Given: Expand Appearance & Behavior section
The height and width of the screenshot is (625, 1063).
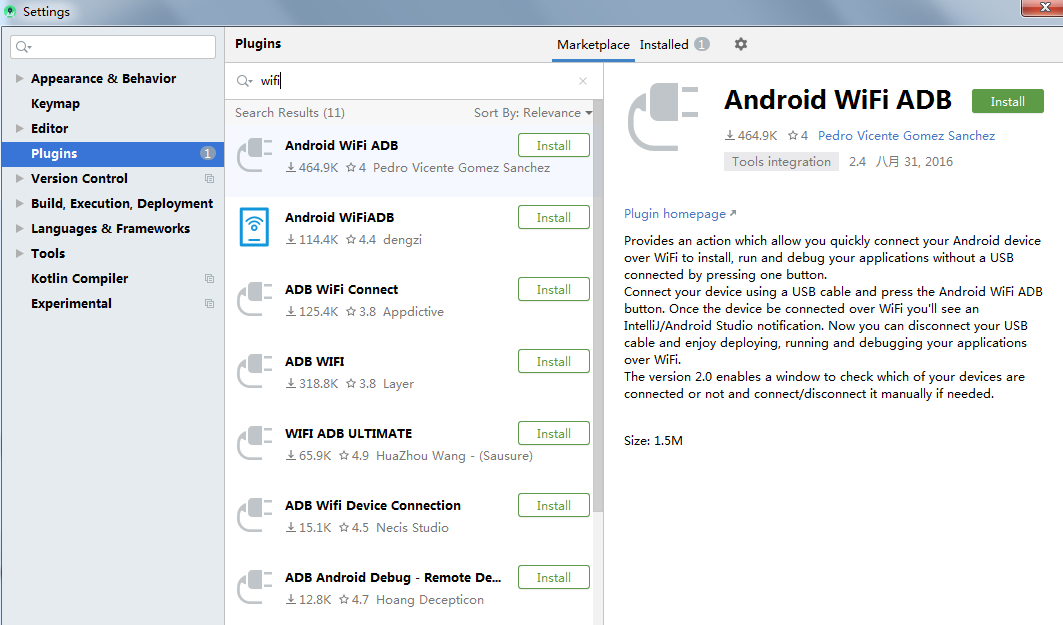Looking at the screenshot, I should tap(20, 79).
